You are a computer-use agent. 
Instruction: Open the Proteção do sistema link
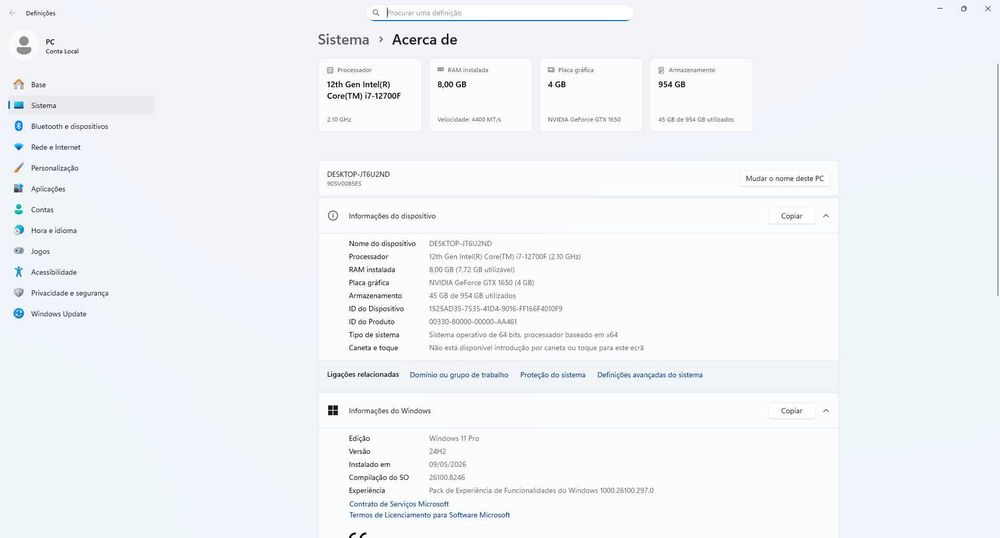pos(552,375)
